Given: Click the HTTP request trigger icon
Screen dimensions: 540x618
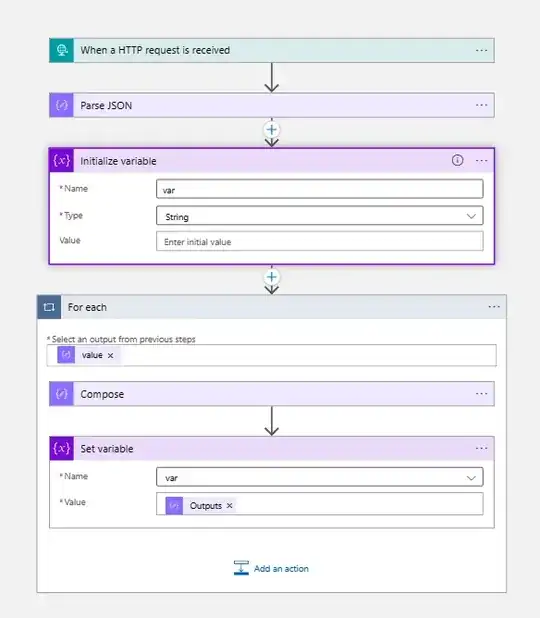Looking at the screenshot, I should [x=61, y=50].
